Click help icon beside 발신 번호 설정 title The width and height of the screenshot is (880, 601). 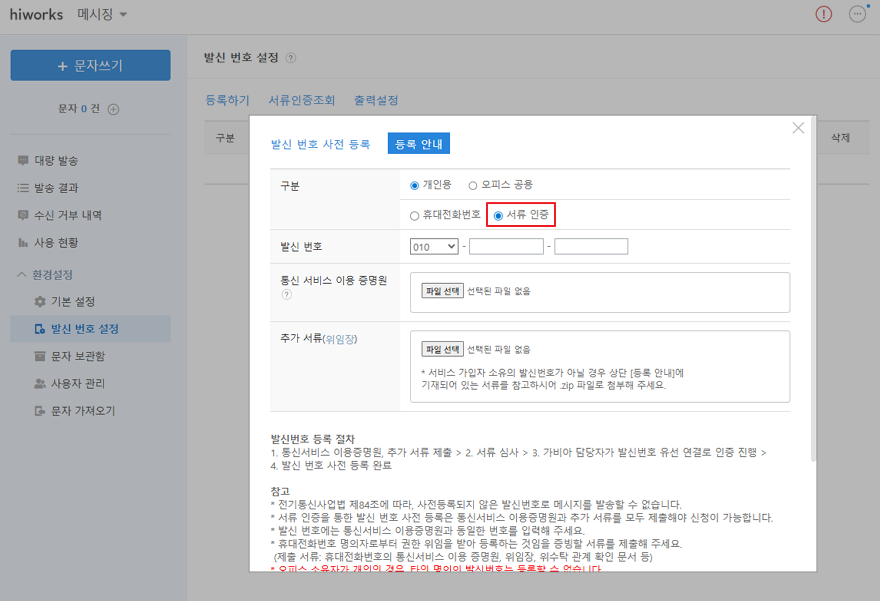coord(291,59)
